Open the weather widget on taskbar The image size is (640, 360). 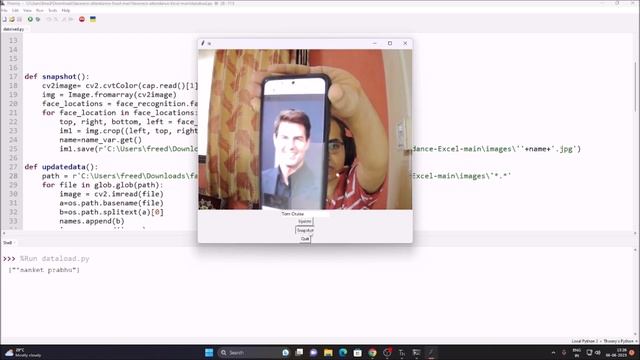tap(23, 353)
